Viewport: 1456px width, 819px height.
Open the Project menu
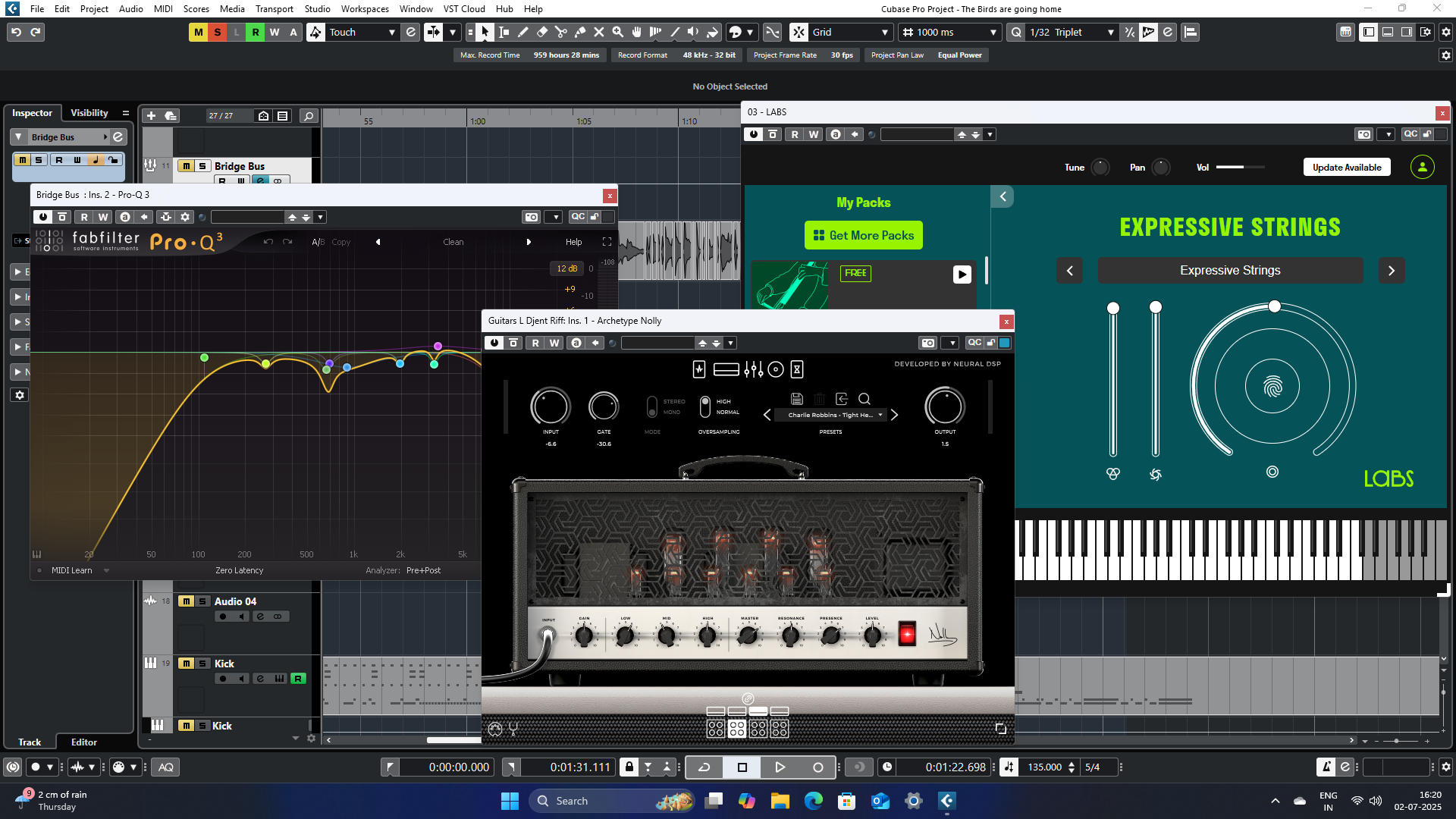pyautogui.click(x=94, y=8)
